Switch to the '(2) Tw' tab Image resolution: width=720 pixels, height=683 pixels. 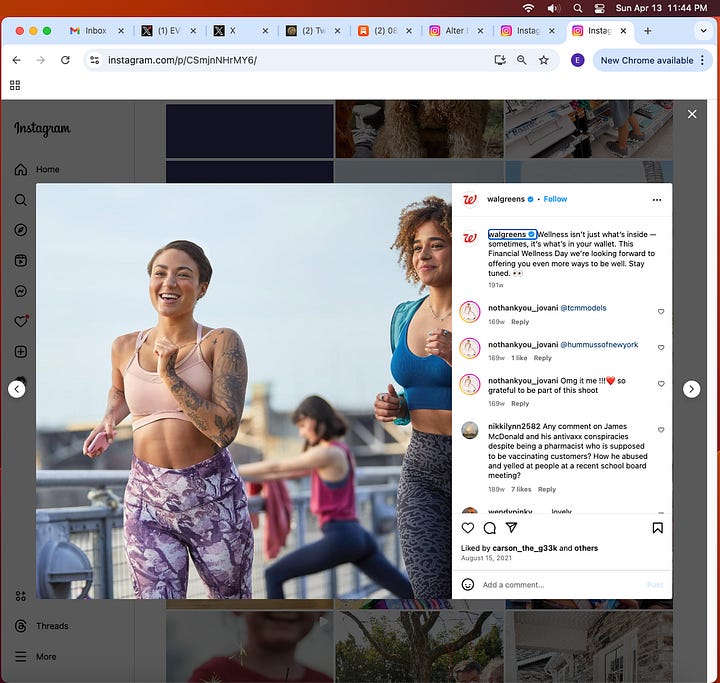tap(313, 31)
